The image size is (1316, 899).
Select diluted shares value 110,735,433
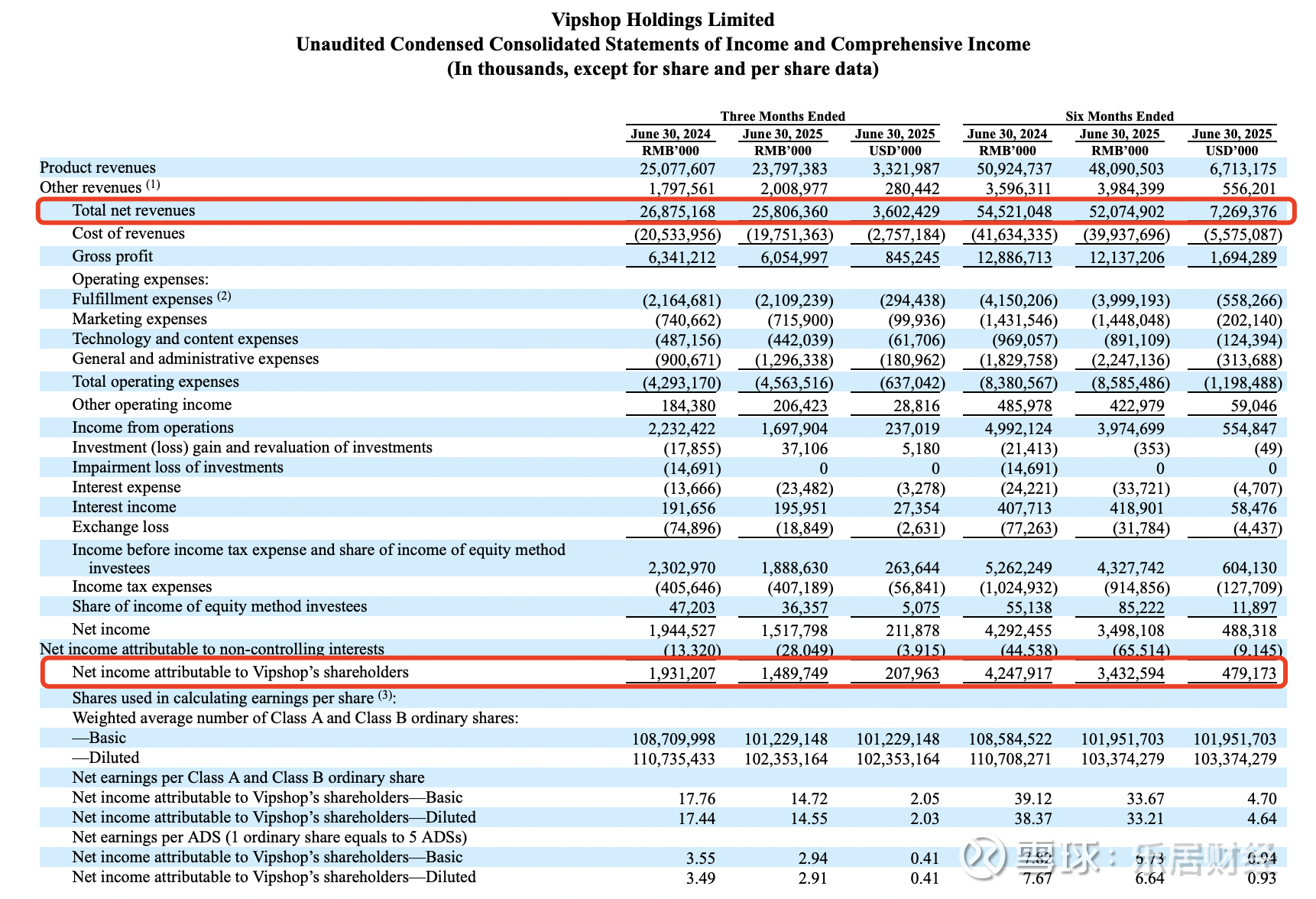[673, 759]
